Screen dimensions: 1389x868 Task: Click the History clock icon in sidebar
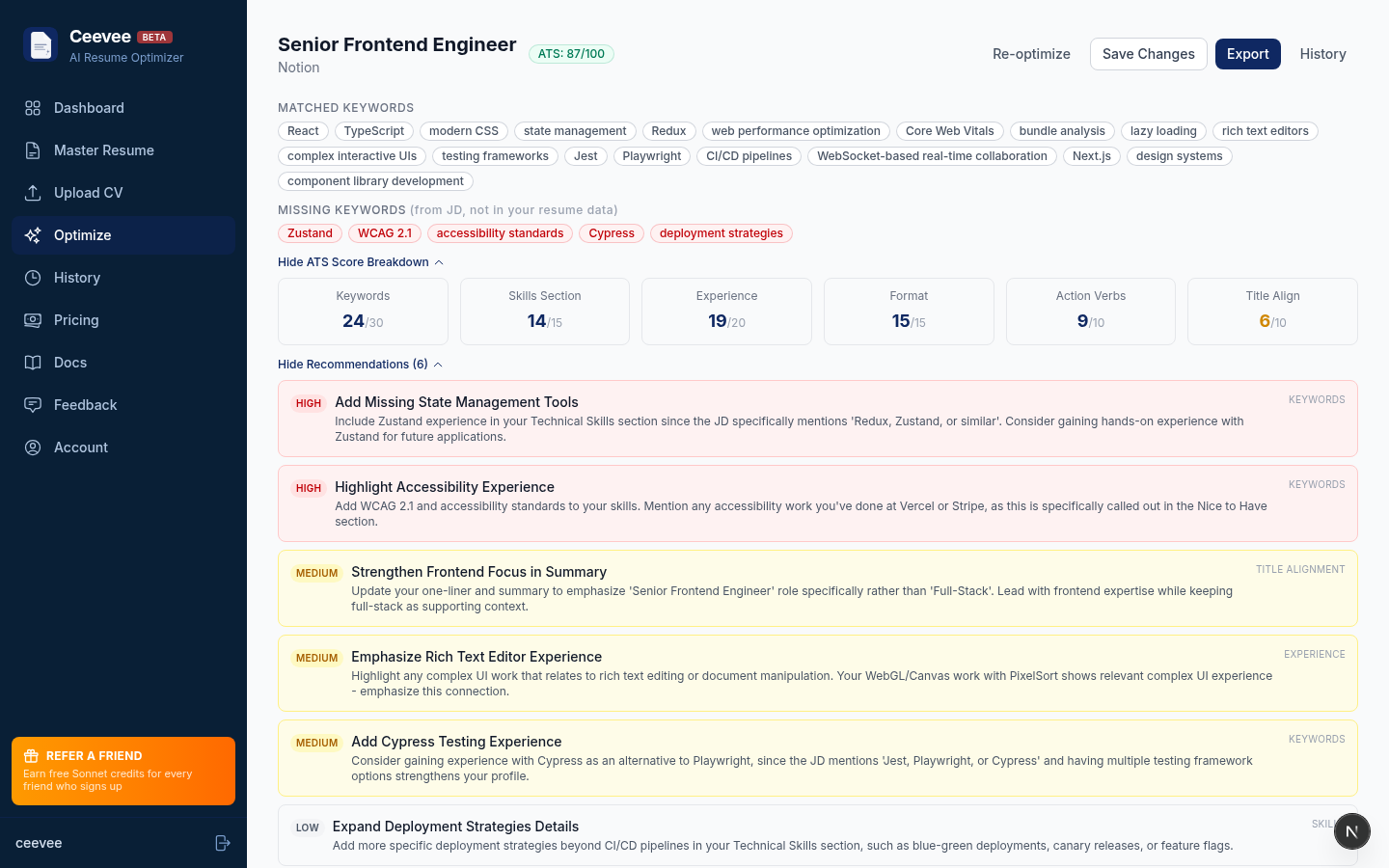tap(33, 278)
